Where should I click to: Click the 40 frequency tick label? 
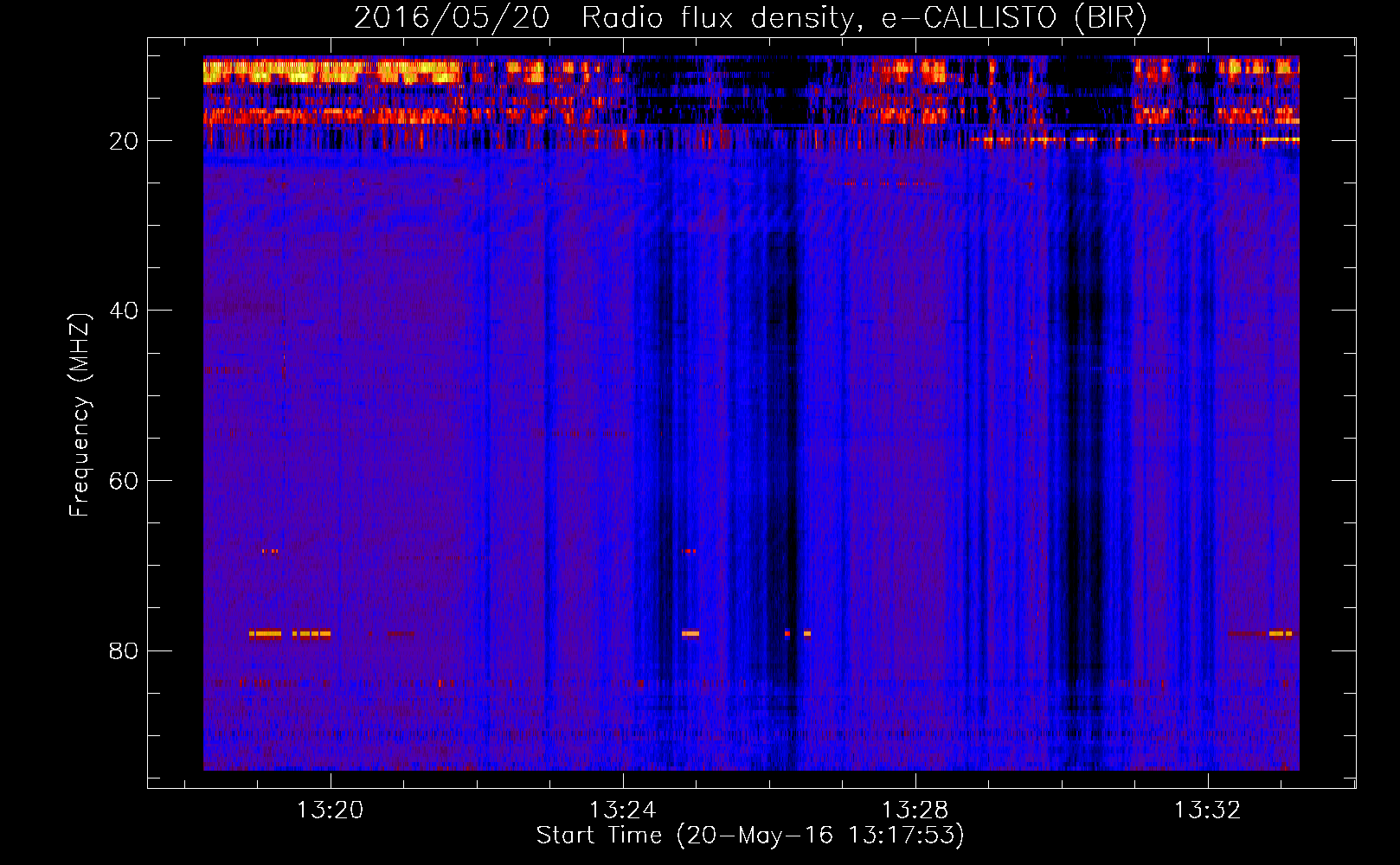[124, 311]
